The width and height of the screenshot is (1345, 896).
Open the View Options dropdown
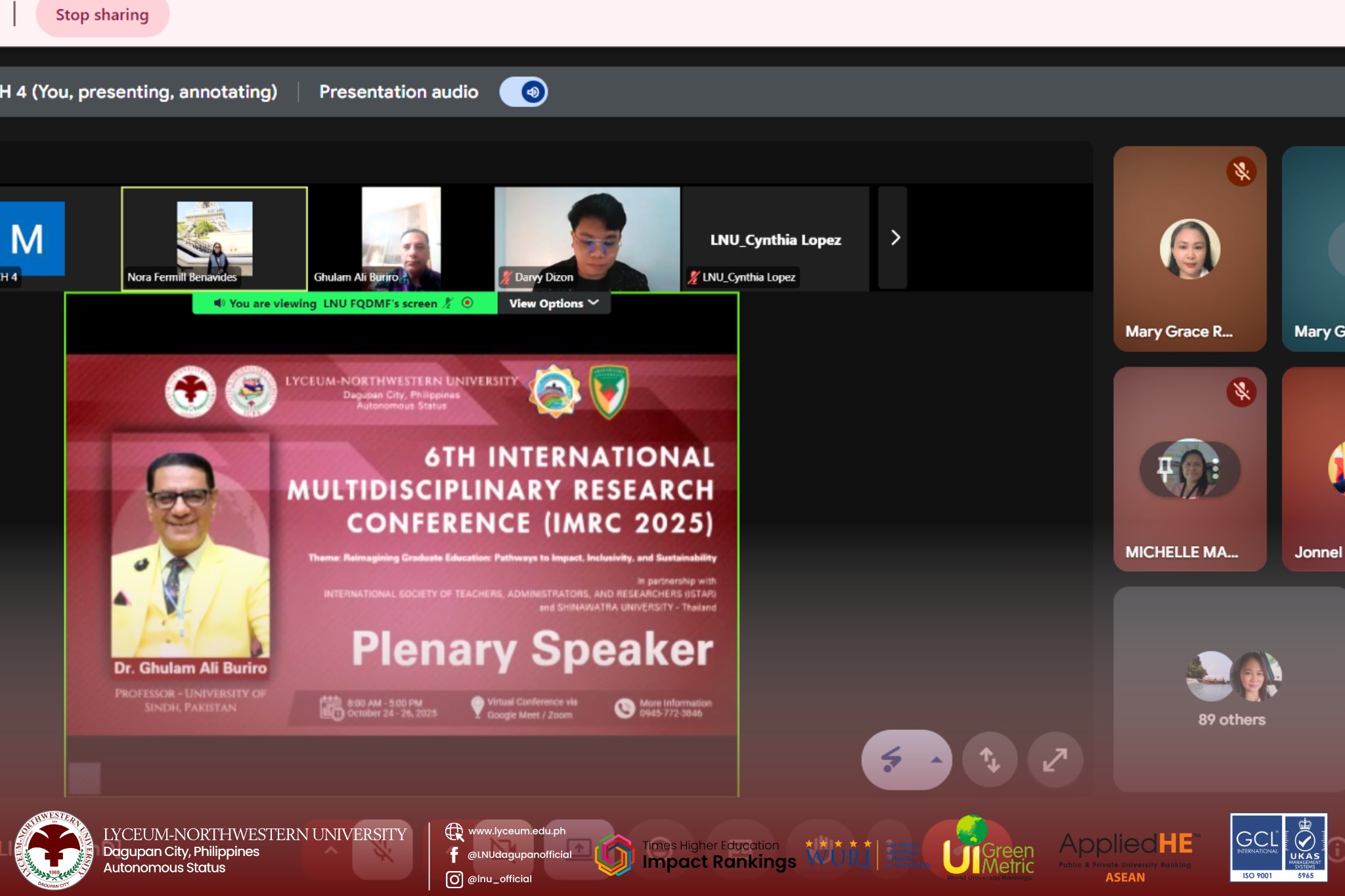coord(554,303)
